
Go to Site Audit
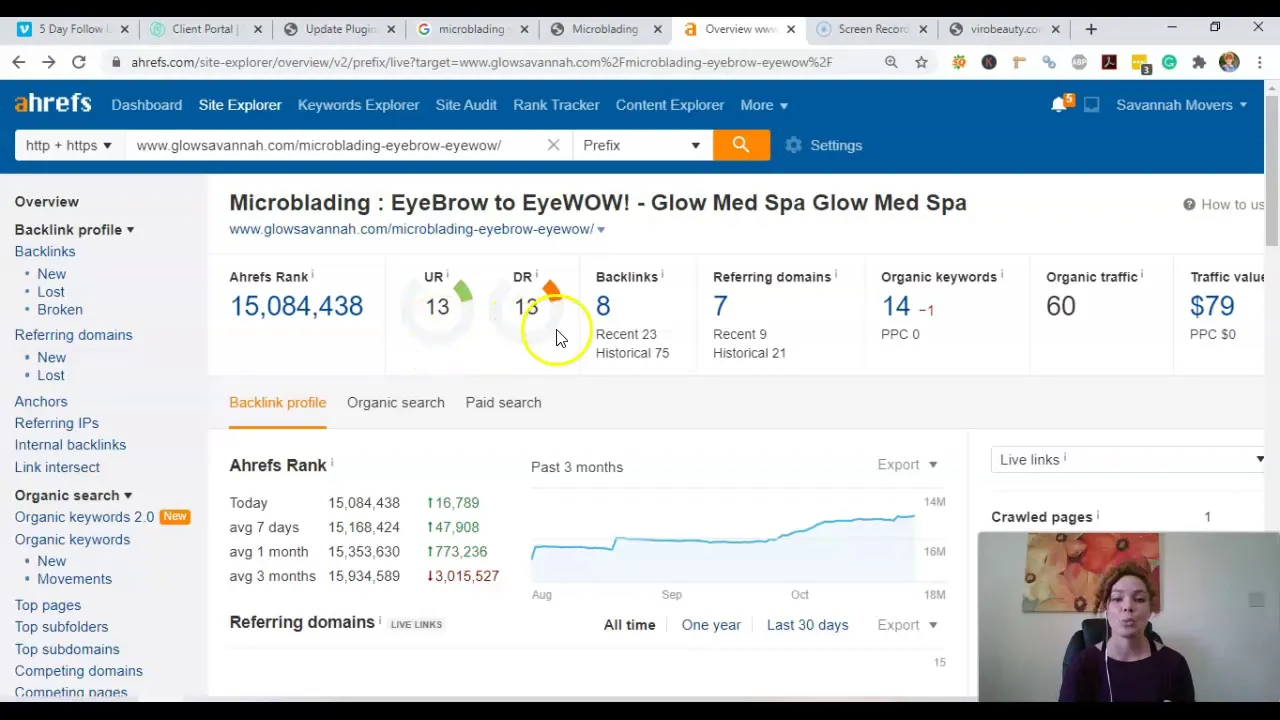(466, 105)
